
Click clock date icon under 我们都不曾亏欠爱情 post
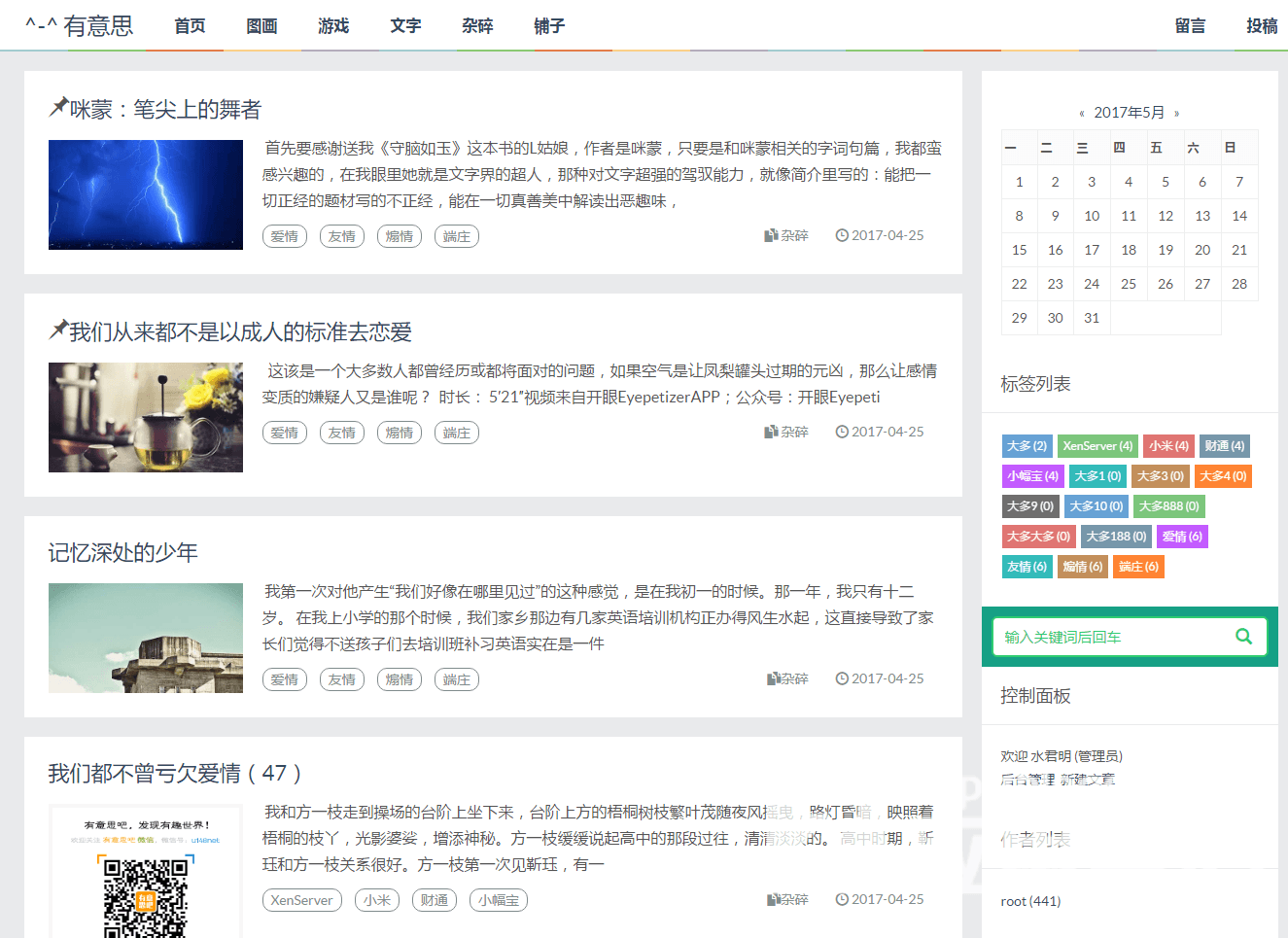842,900
